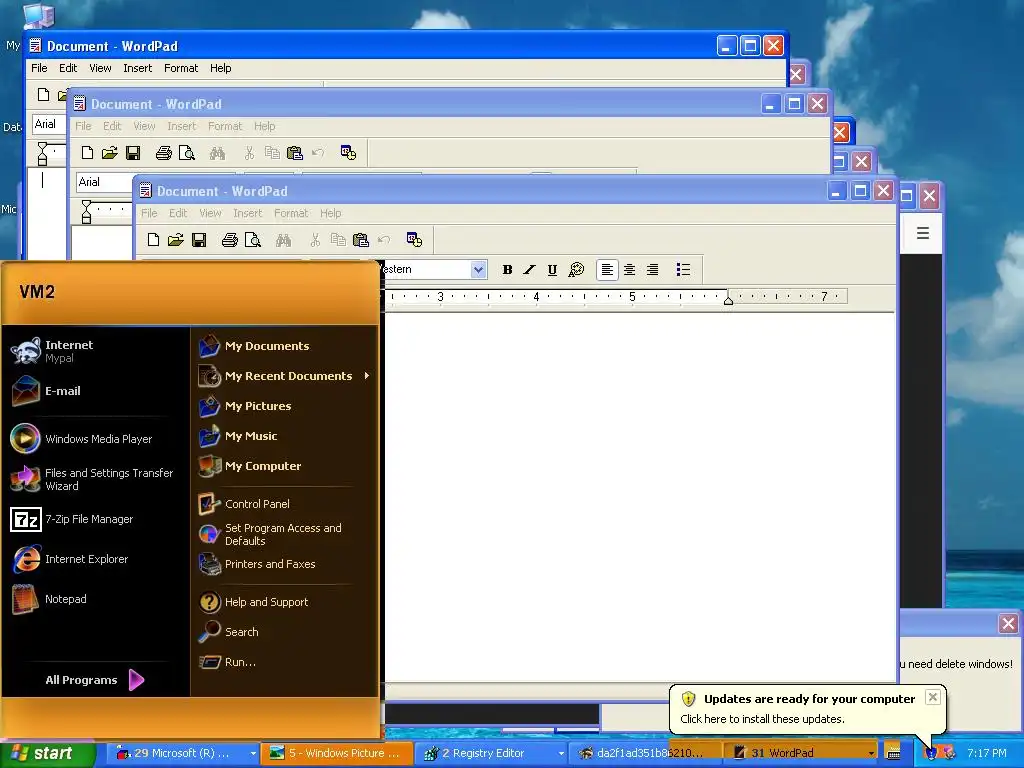The height and width of the screenshot is (768, 1024).
Task: Open Set Program Access and Defaults
Action: point(285,534)
